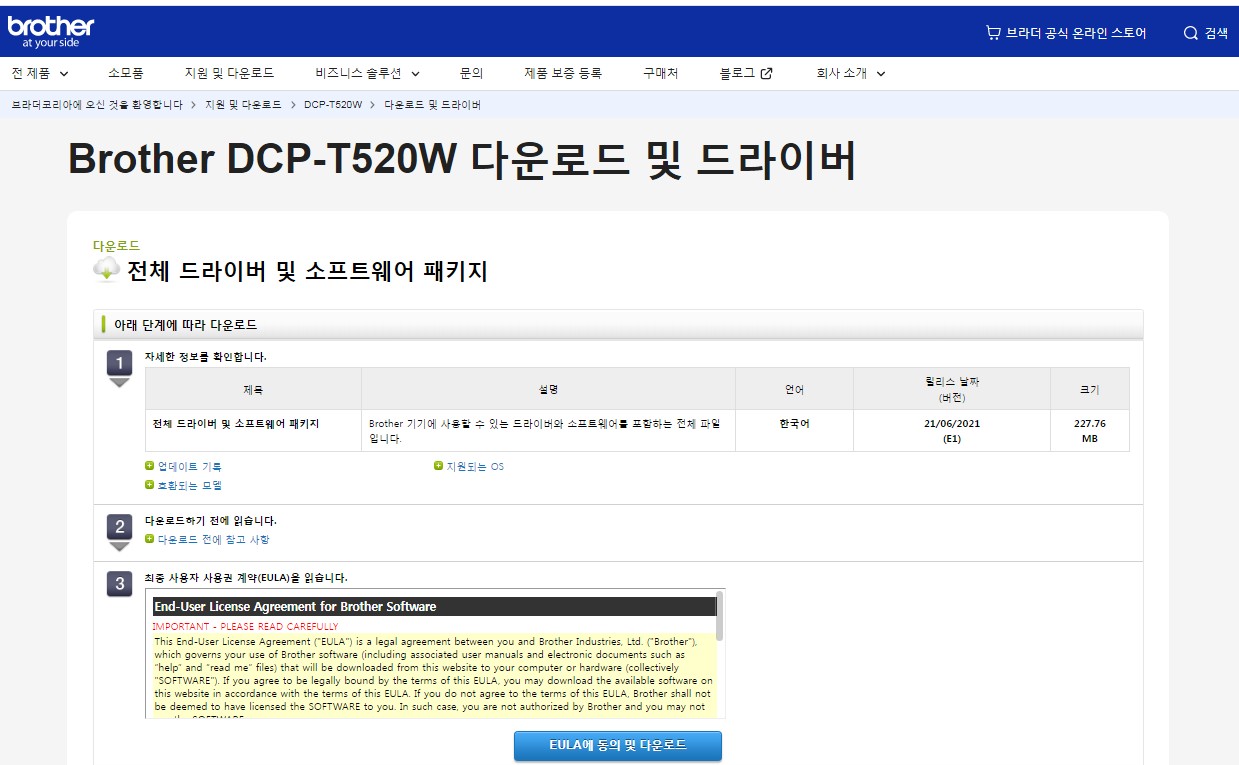Click the step 1 number badge
Viewport: 1239px width, 765px height.
click(119, 363)
